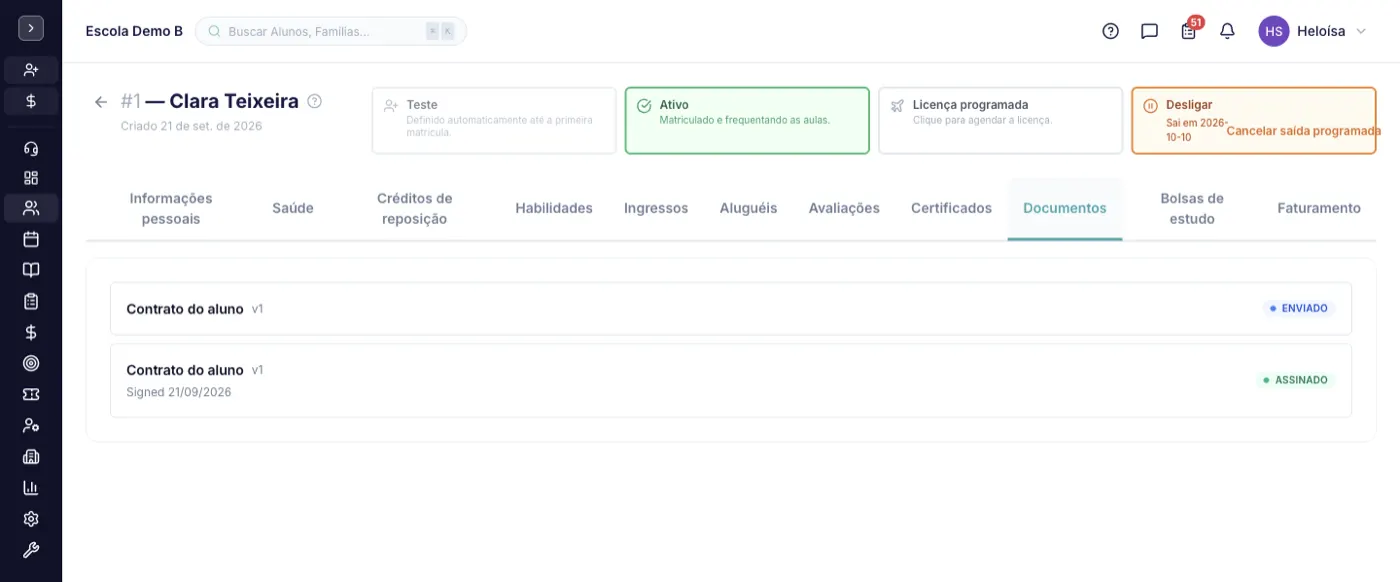
Task: Click the Signed 21/09/2026 text
Action: click(179, 392)
